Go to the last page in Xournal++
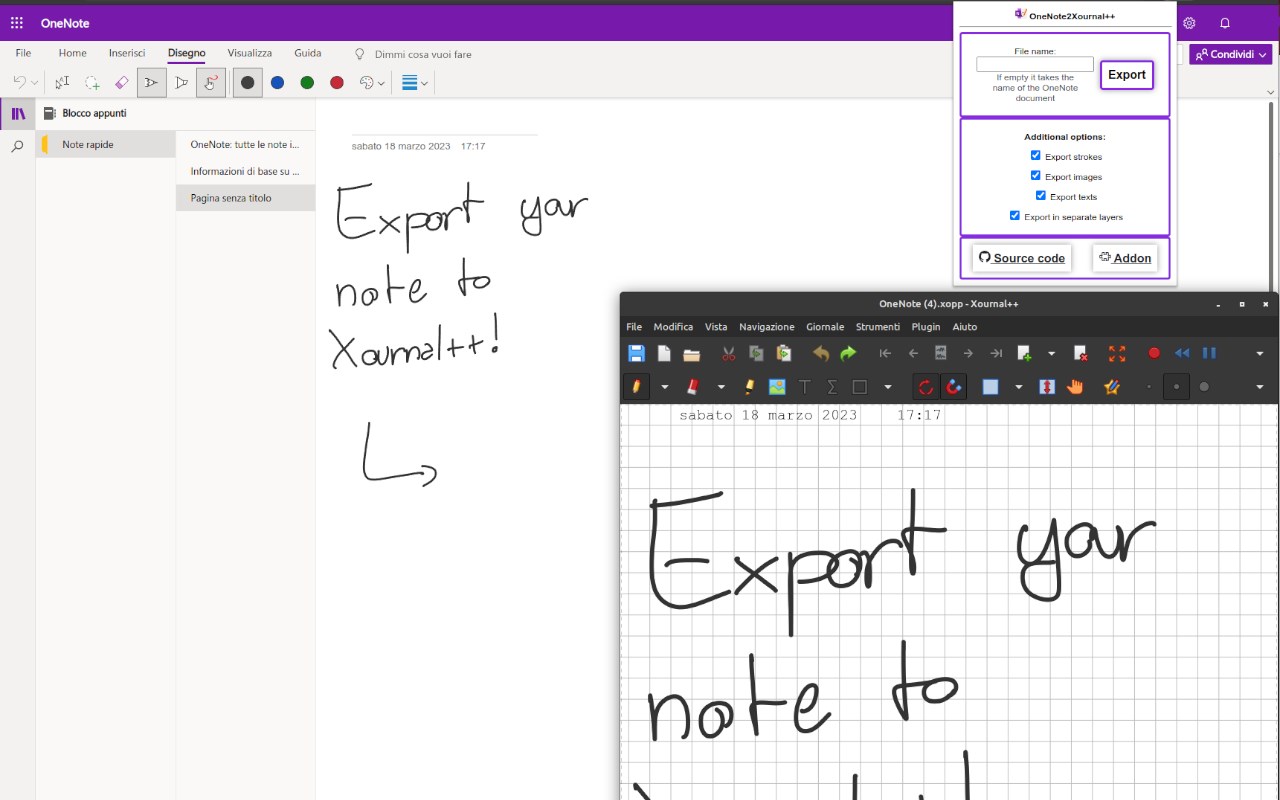 point(996,353)
